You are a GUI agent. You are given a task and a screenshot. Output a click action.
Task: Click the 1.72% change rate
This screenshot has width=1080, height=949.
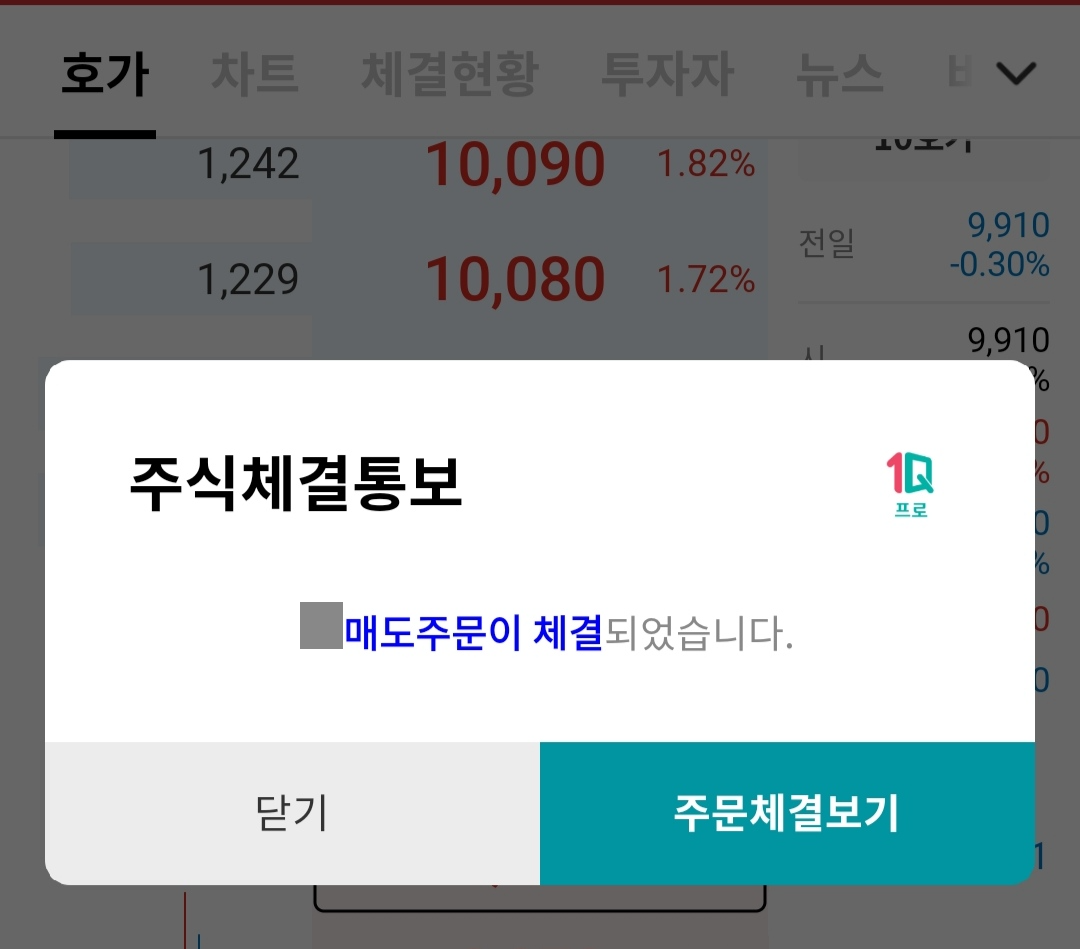pos(706,280)
